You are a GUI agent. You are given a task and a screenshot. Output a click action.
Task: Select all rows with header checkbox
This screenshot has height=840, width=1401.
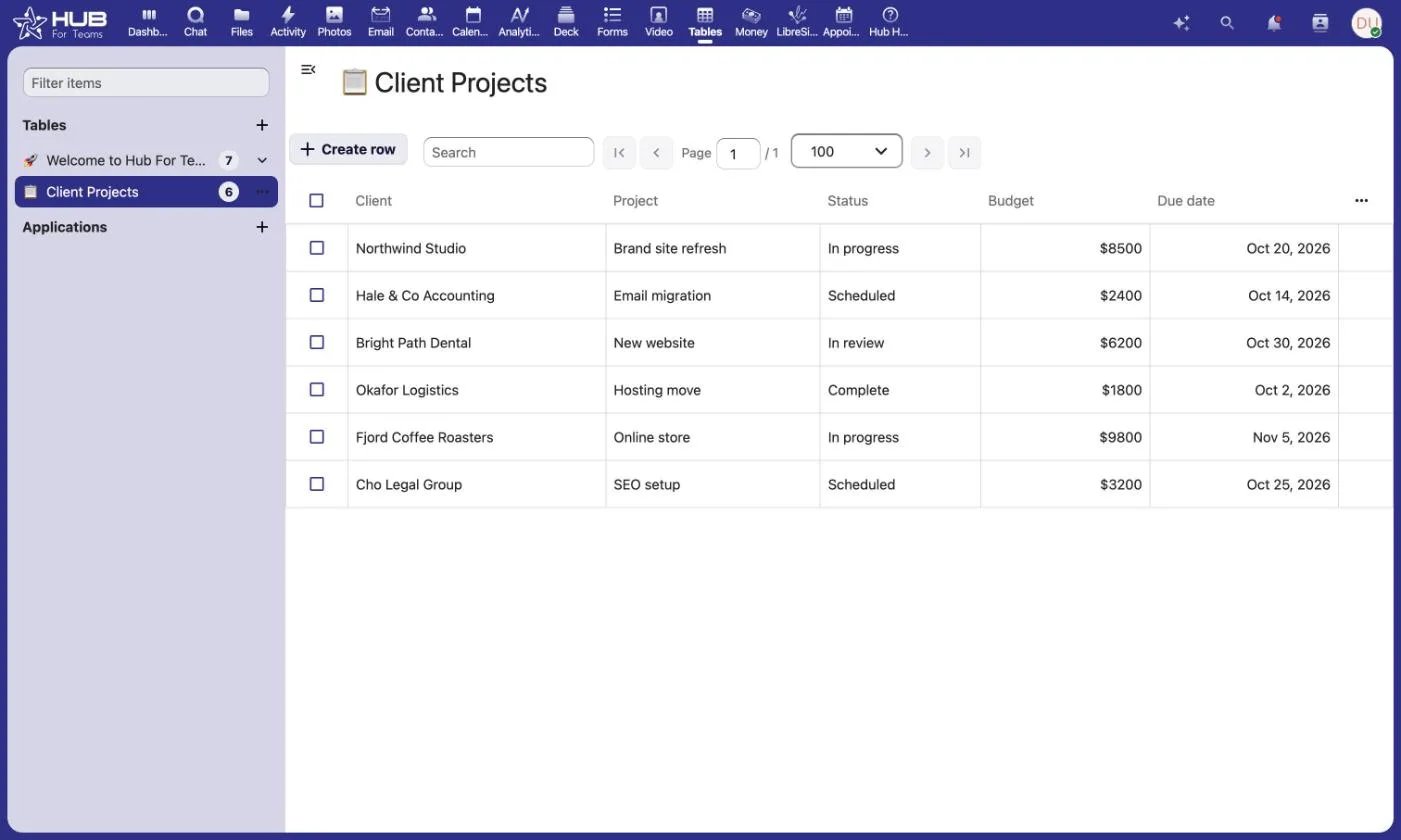pyautogui.click(x=316, y=200)
